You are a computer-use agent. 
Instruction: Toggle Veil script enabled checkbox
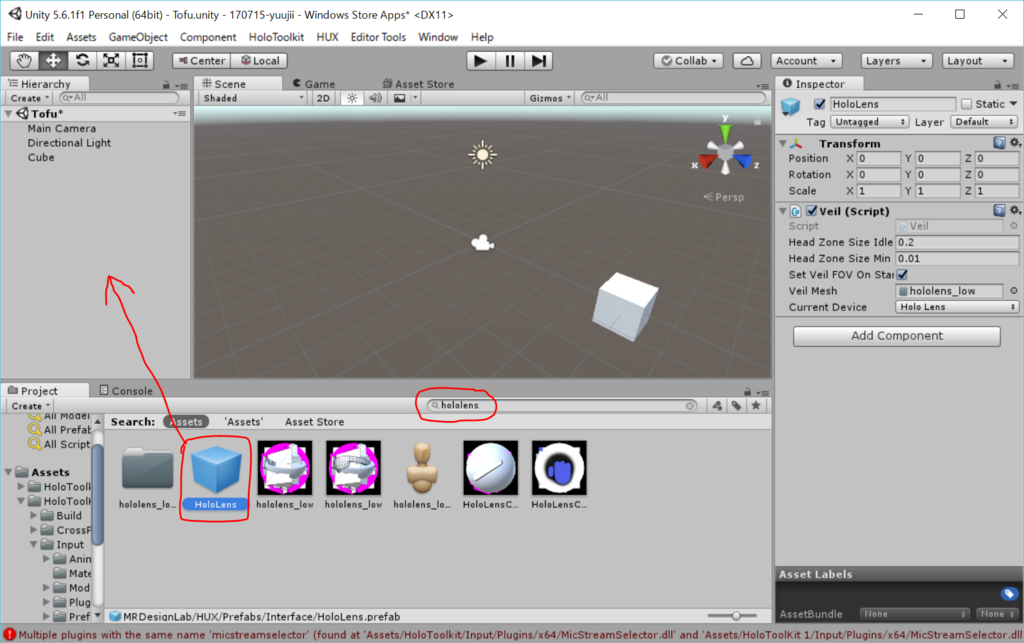tap(812, 211)
